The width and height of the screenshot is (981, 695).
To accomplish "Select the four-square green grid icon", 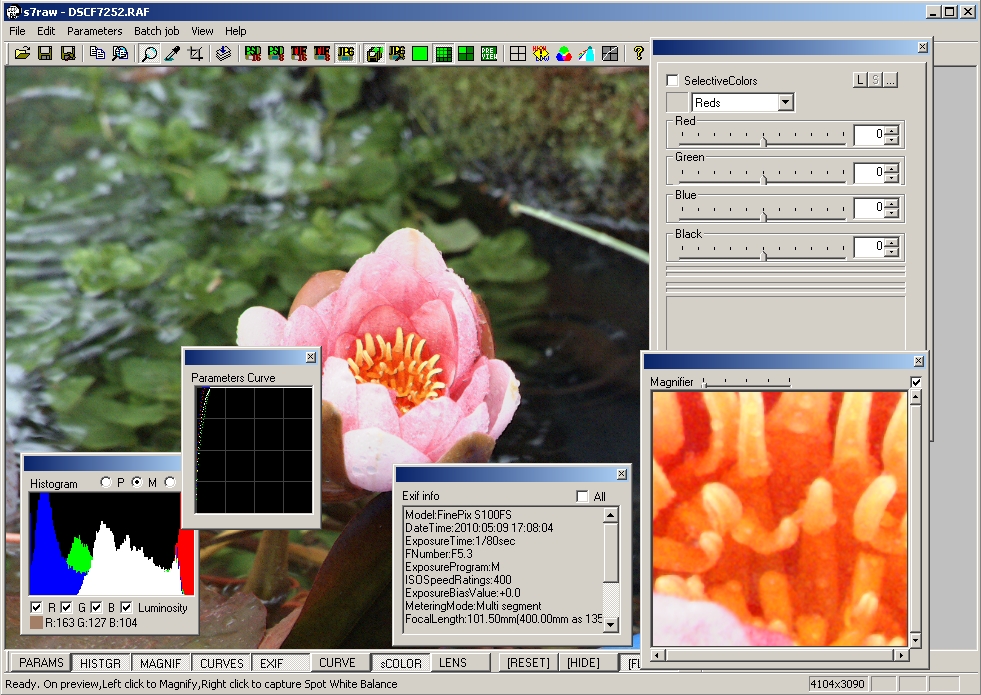I will pos(465,54).
